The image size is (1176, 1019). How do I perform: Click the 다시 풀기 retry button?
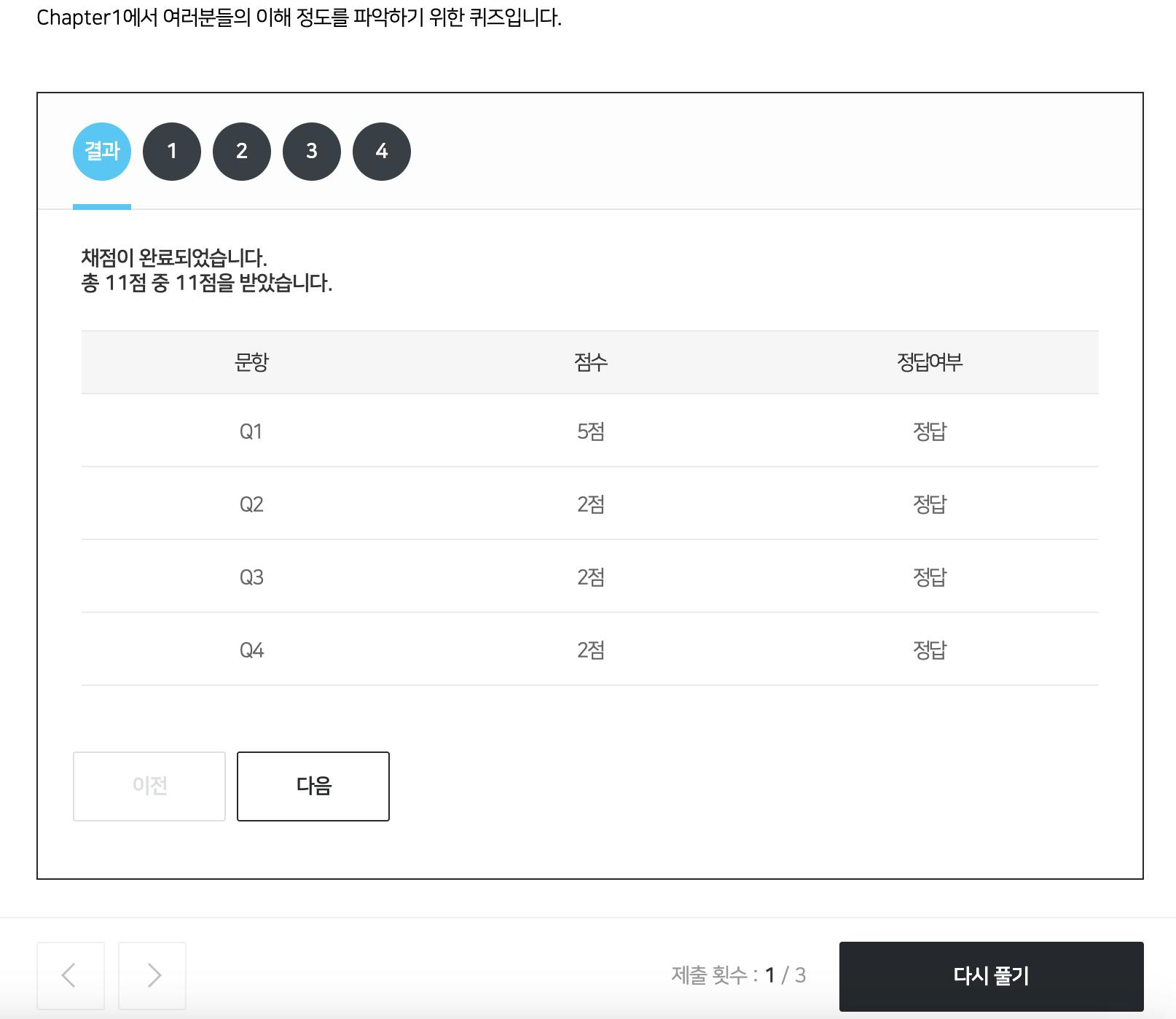[x=991, y=975]
